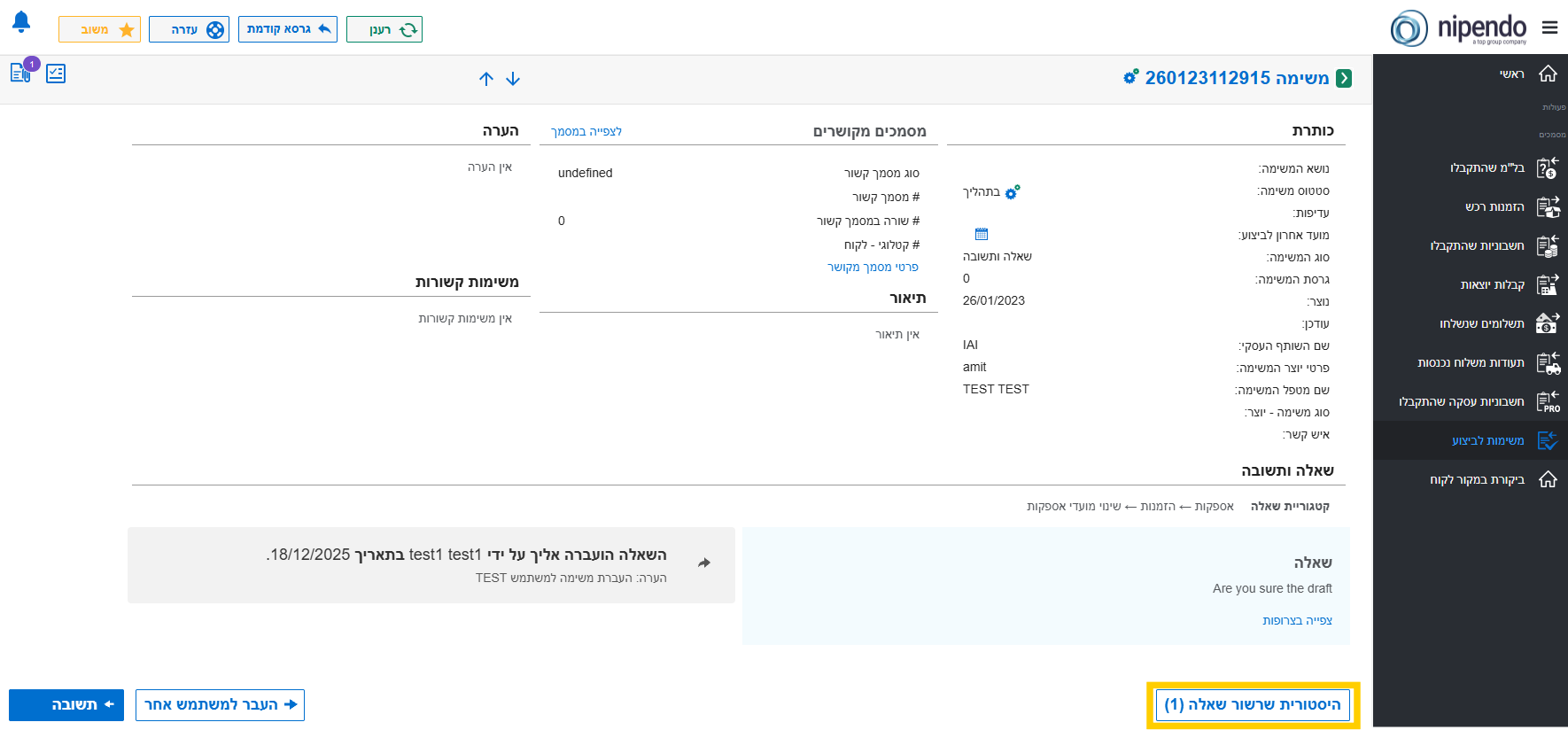This screenshot has height=730, width=1568.
Task: Open the hamburger menu next to nipendo logo
Action: coord(1549,27)
